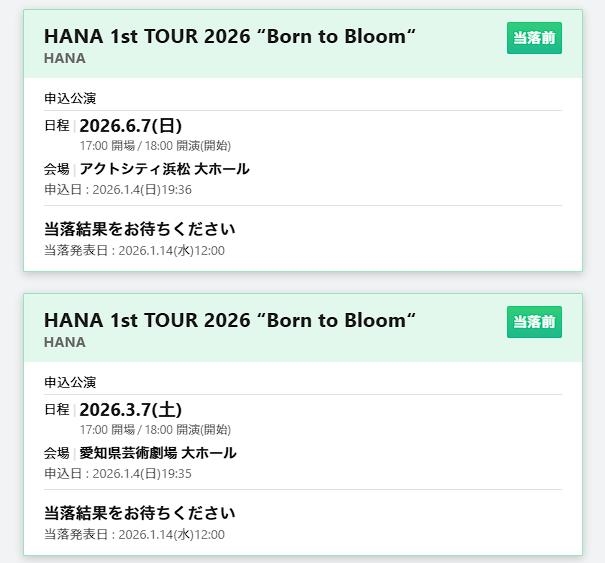Click the 当落前 badge on the Aichi card
Image resolution: width=605 pixels, height=563 pixels.
534,322
